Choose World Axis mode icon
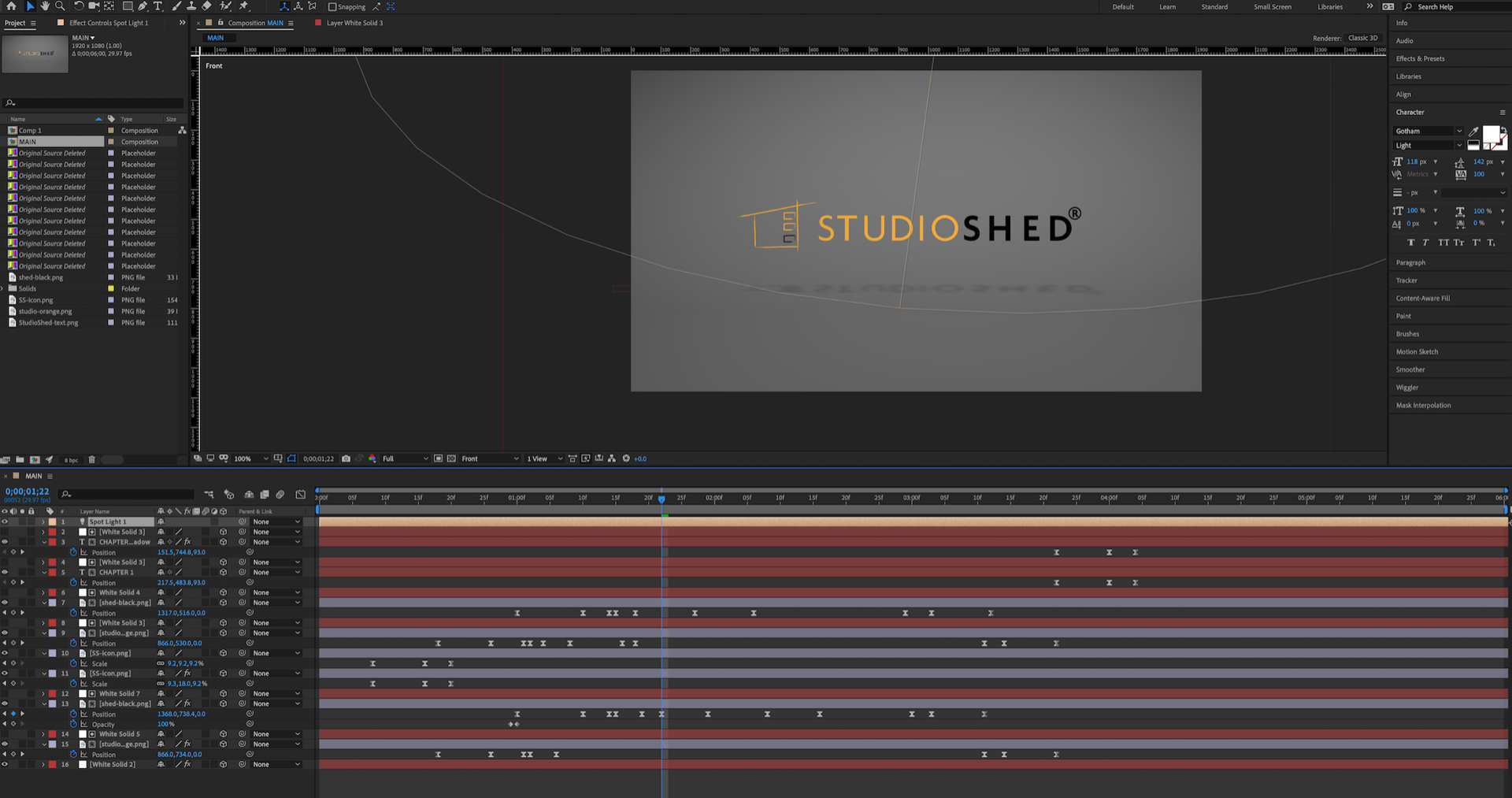The image size is (1512, 798). (298, 6)
